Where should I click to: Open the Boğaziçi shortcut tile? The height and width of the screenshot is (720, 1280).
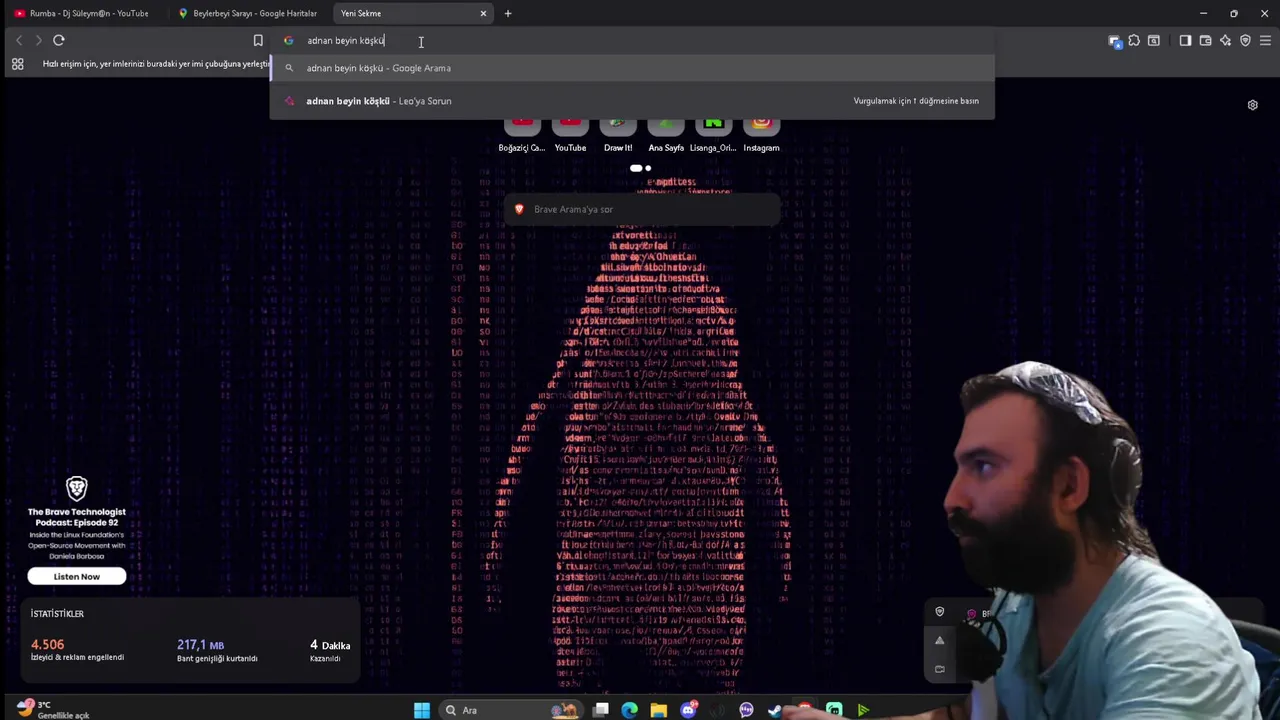(522, 135)
